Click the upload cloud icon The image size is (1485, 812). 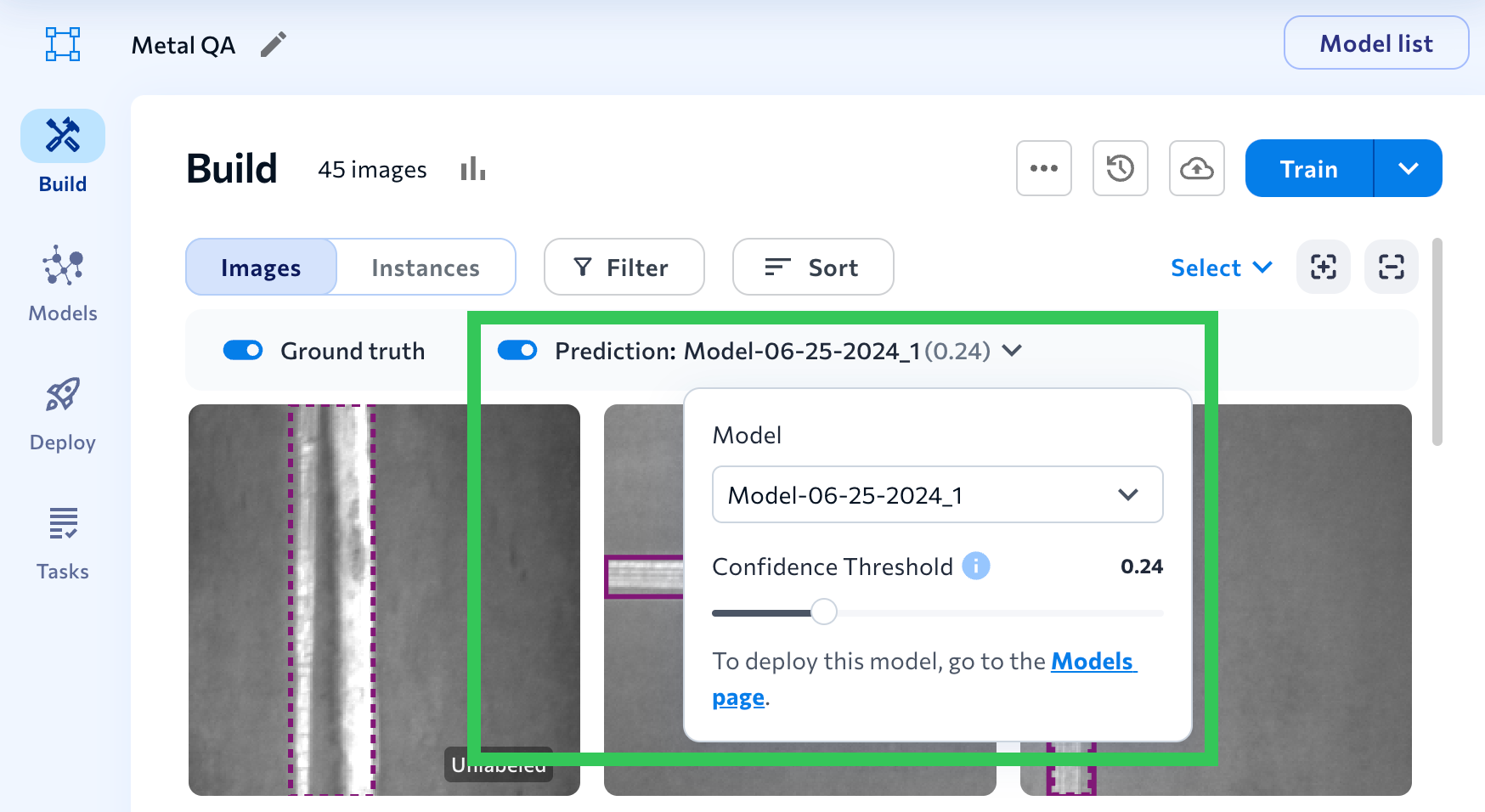1196,169
